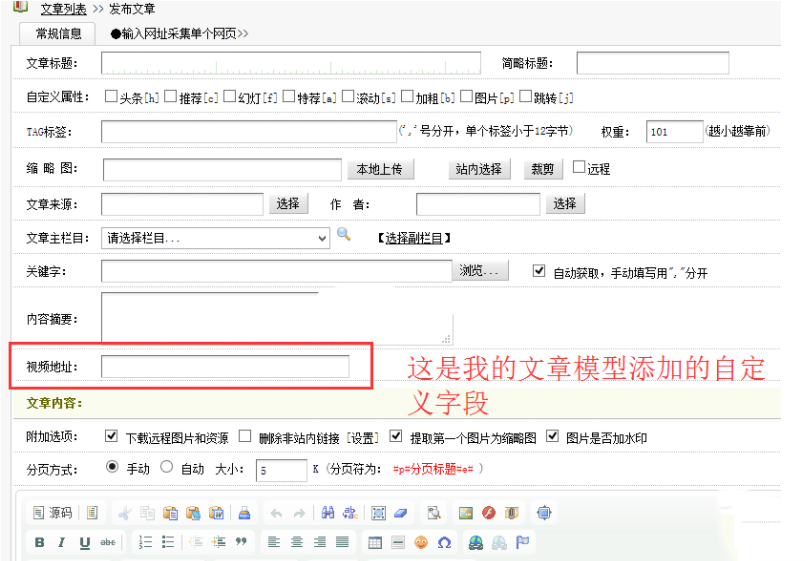Toggle bold formatting in the editor
The image size is (806, 561).
pyautogui.click(x=40, y=542)
